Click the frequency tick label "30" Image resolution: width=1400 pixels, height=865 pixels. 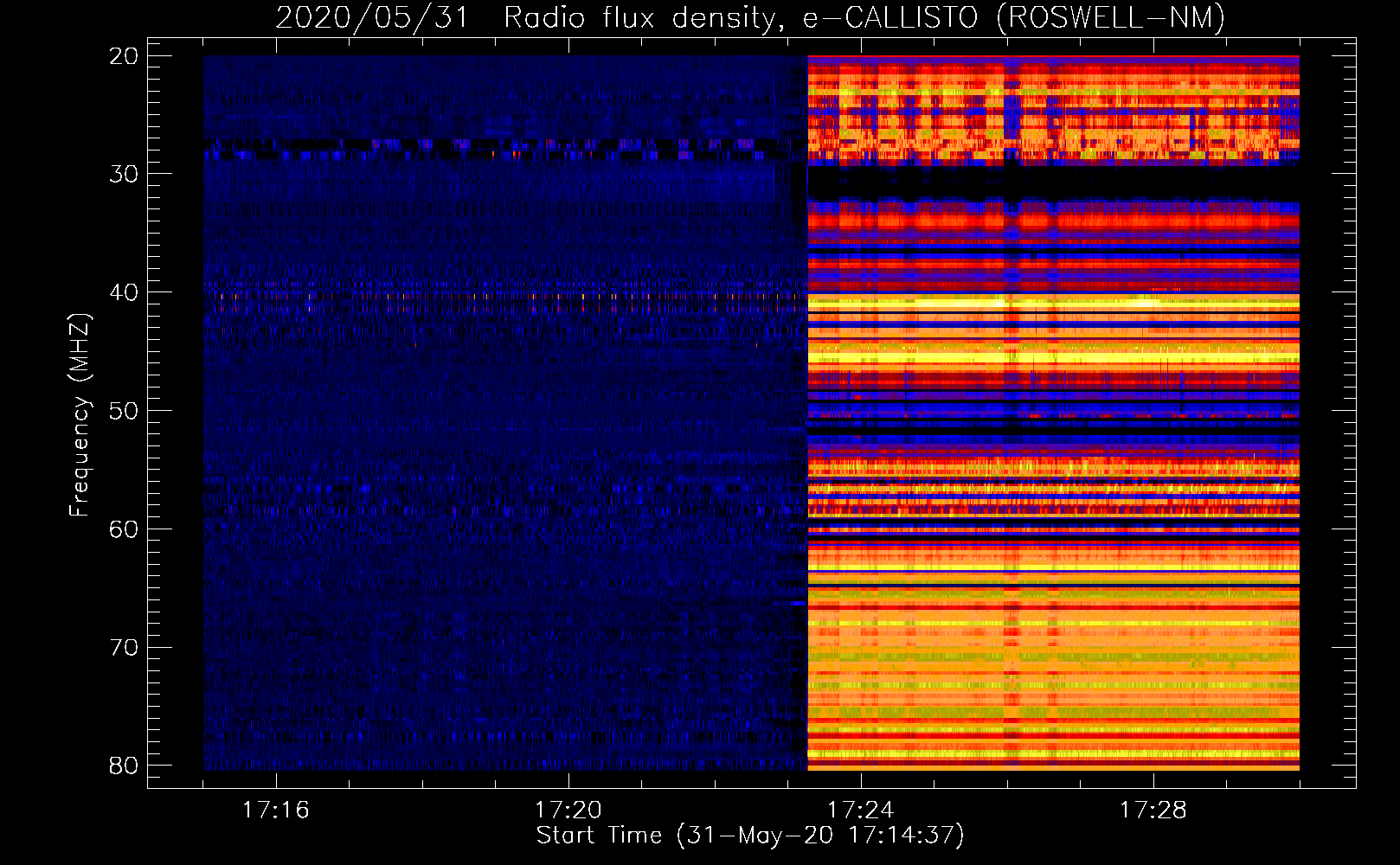[124, 174]
